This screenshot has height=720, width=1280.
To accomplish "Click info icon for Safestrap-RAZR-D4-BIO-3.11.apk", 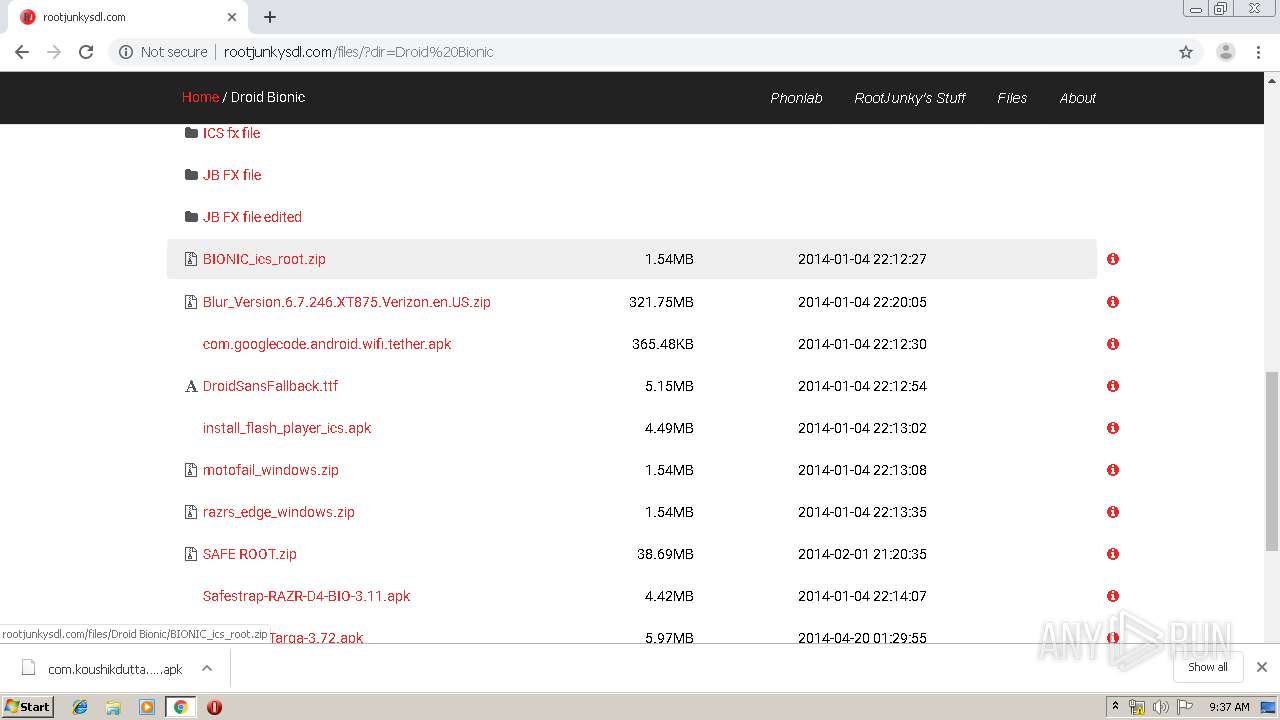I will tap(1113, 596).
